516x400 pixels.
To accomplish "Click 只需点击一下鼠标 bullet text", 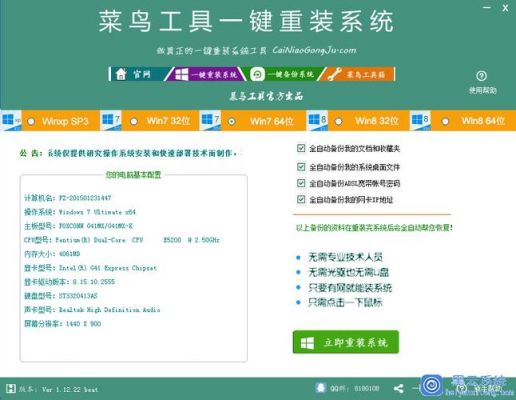I will pos(345,303).
